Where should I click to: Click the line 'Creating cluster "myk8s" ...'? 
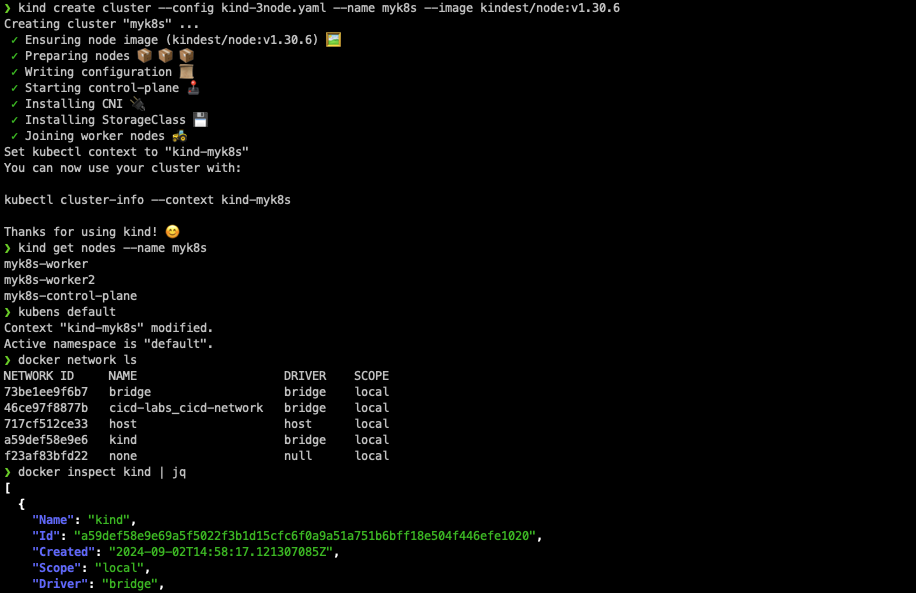[101, 24]
